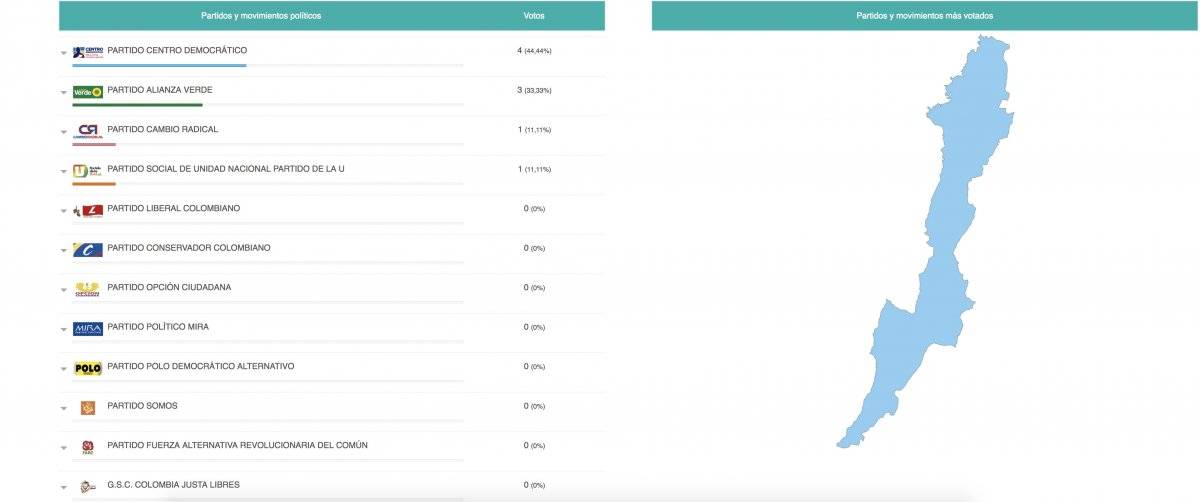Click the '3 (33,33%)' vote count
Image resolution: width=1200 pixels, height=502 pixels.
click(x=535, y=90)
